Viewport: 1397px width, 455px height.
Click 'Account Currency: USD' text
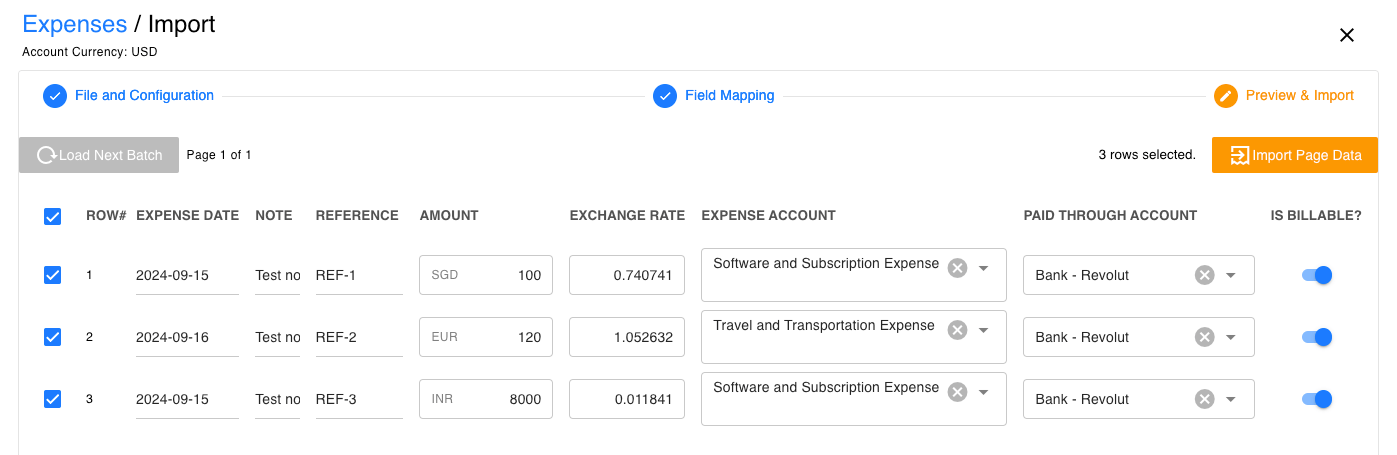(x=89, y=52)
